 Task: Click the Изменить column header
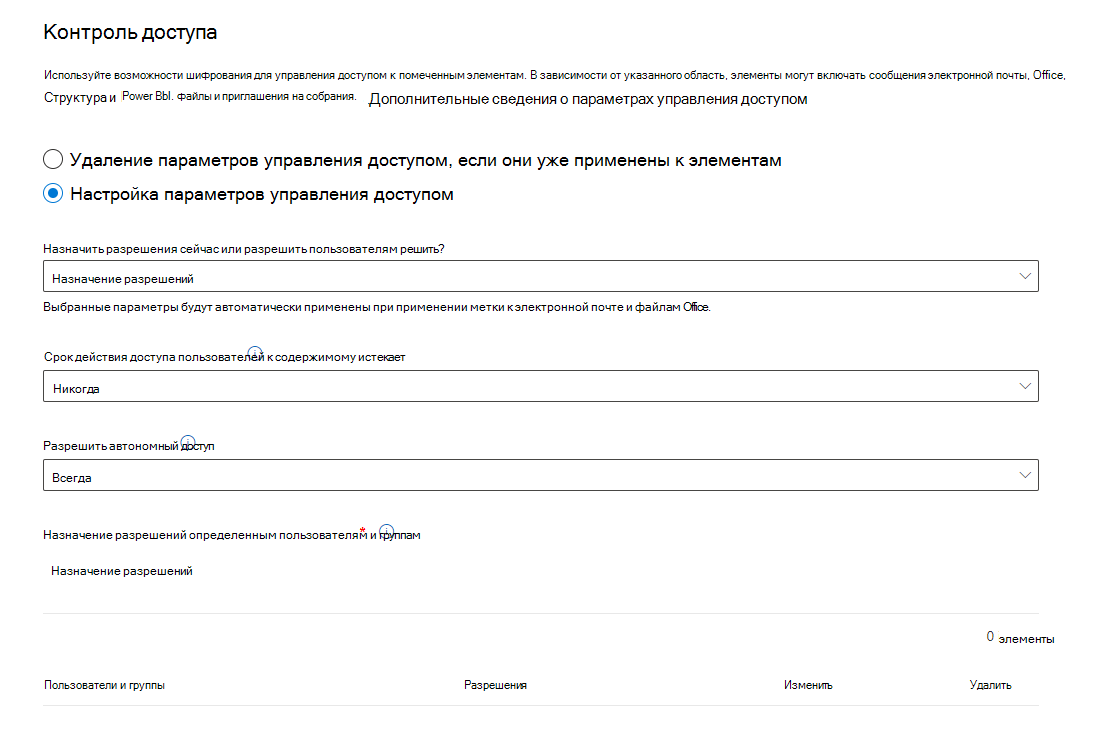[808, 685]
